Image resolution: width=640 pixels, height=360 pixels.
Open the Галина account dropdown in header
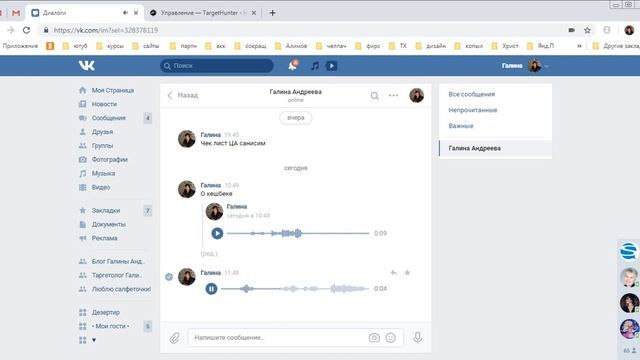tap(524, 66)
